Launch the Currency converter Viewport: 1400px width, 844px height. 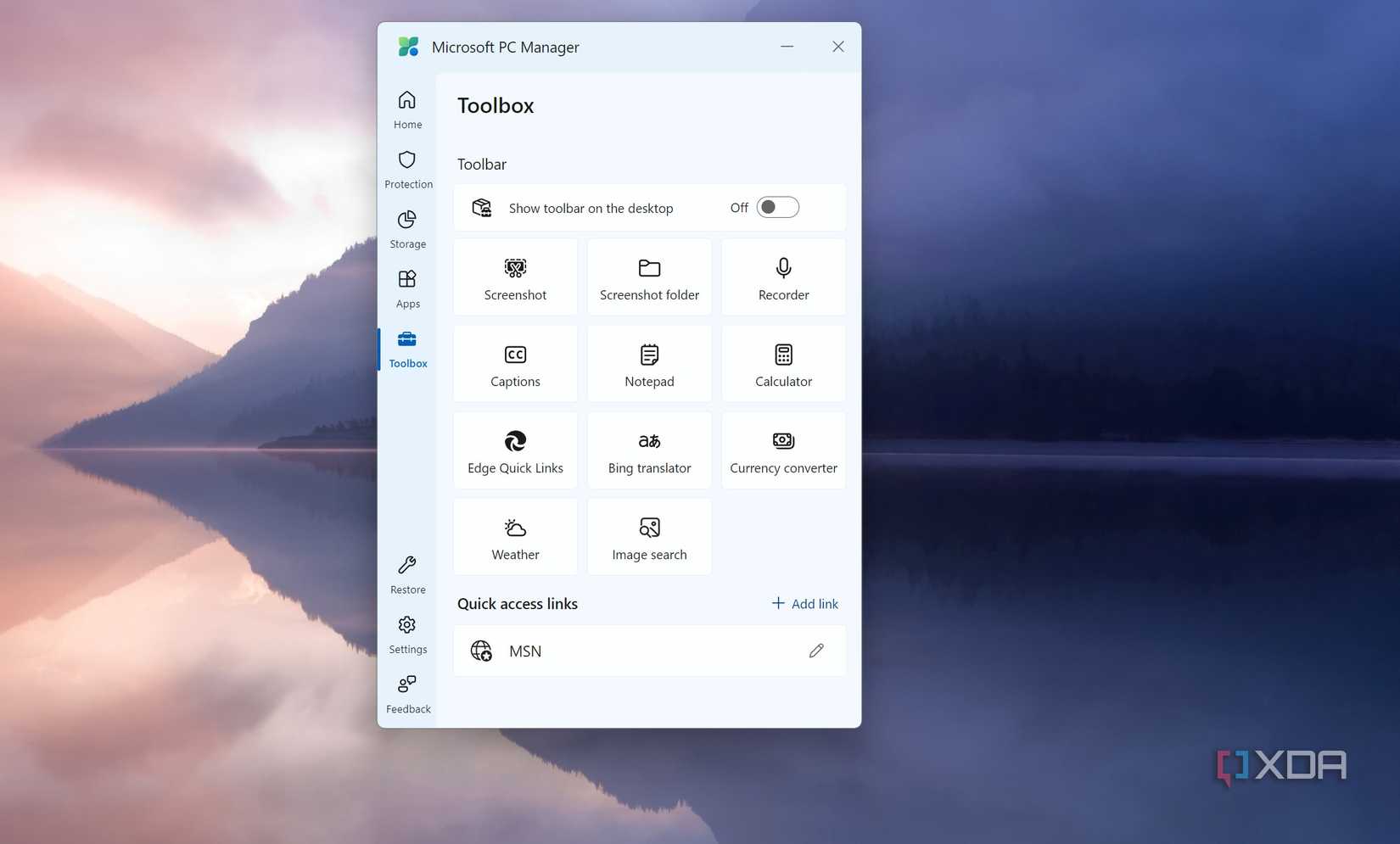(x=782, y=450)
